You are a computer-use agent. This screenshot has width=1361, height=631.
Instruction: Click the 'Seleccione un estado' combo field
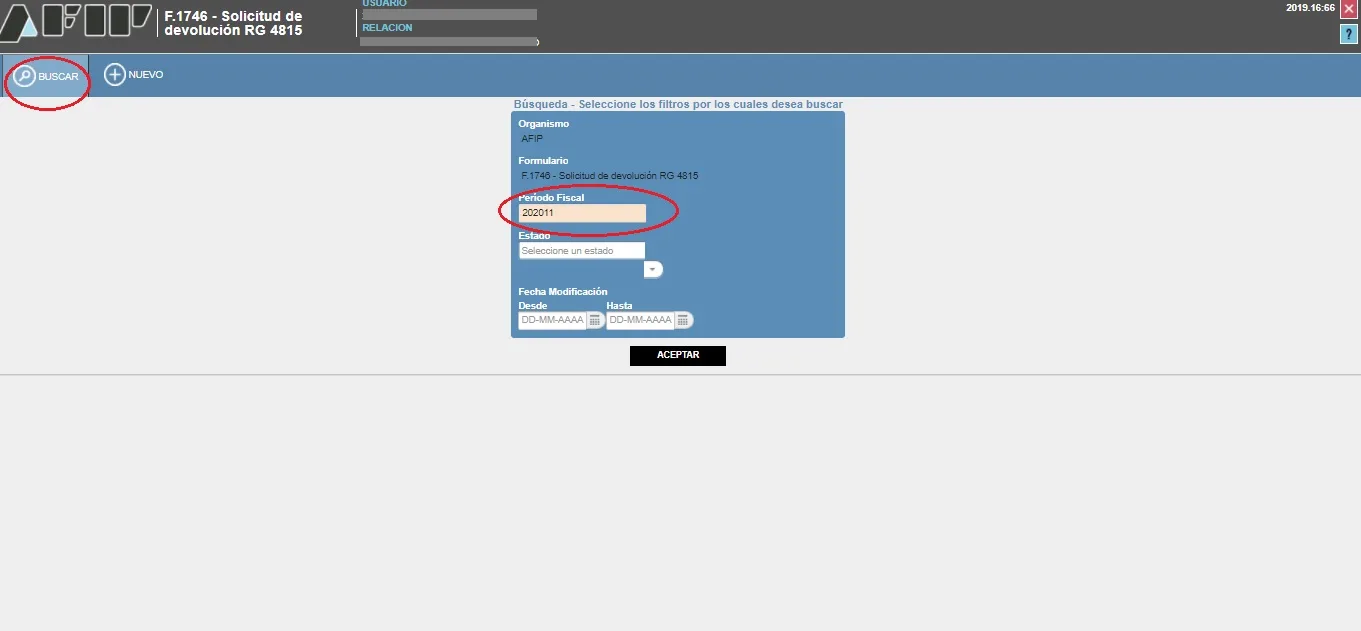[581, 251]
